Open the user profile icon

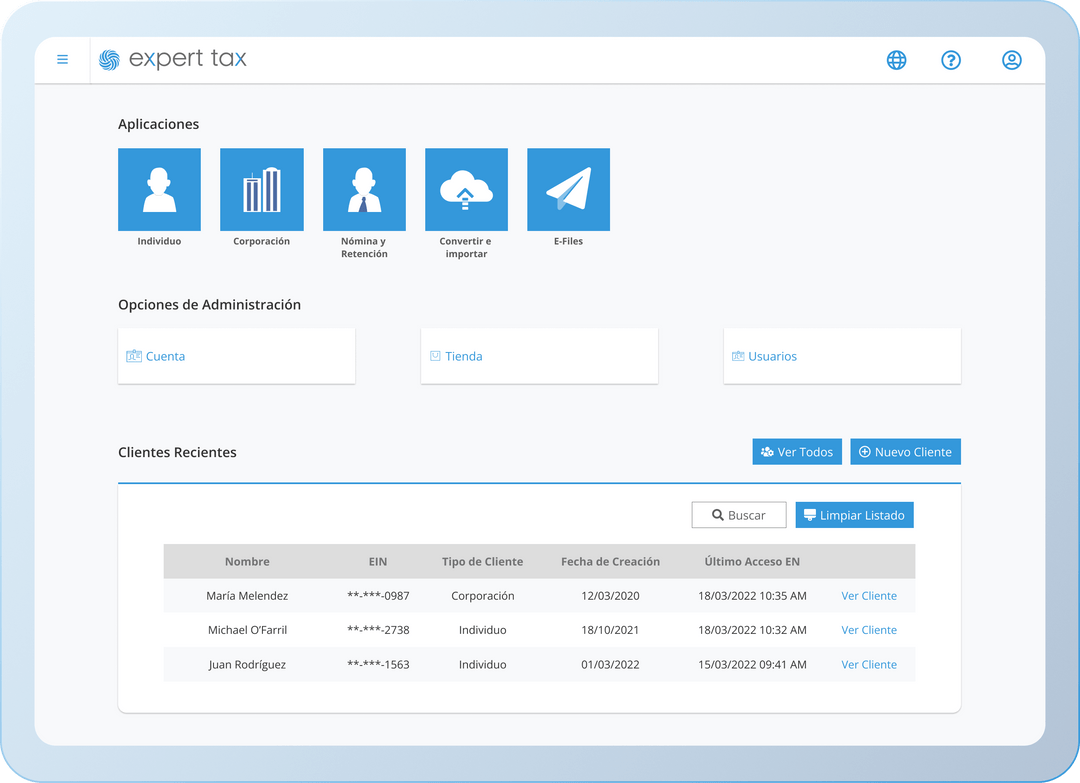[x=1011, y=60]
